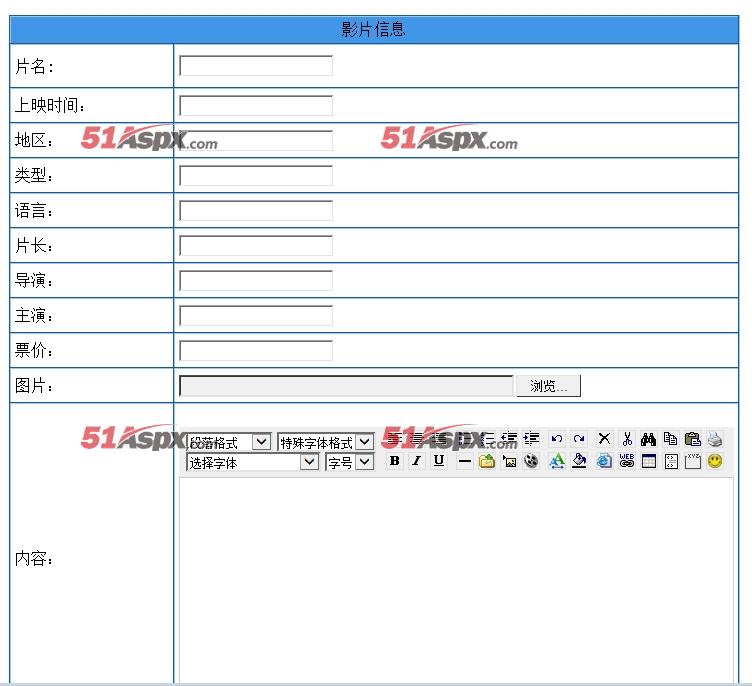This screenshot has height=686, width=752.
Task: Click the 浏览... browse button
Action: [548, 386]
